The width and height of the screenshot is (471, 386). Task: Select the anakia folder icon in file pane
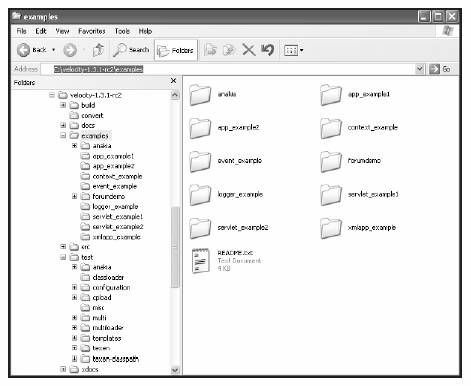coord(200,95)
